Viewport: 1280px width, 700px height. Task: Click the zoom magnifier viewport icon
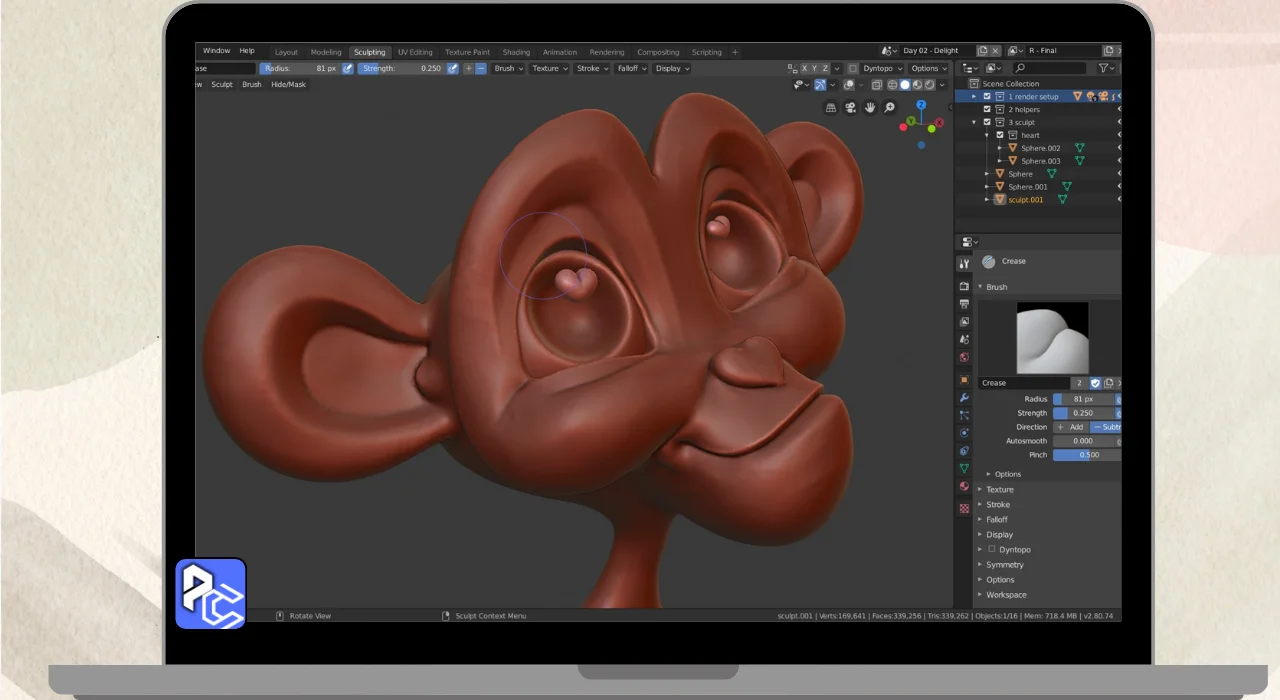(889, 108)
